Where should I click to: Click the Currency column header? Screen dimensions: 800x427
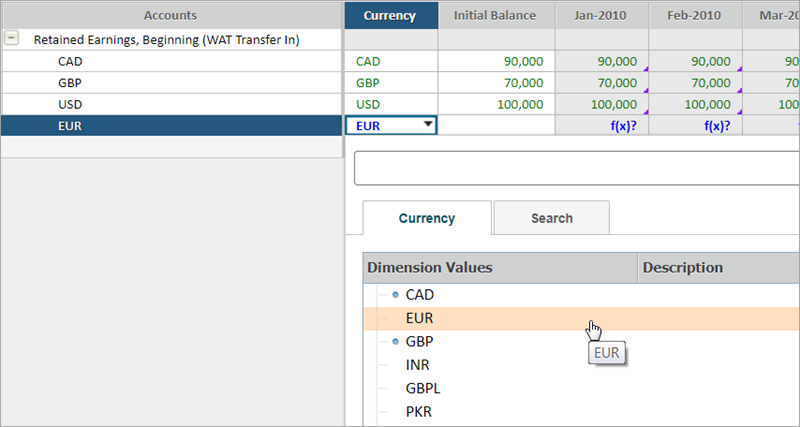click(x=391, y=15)
